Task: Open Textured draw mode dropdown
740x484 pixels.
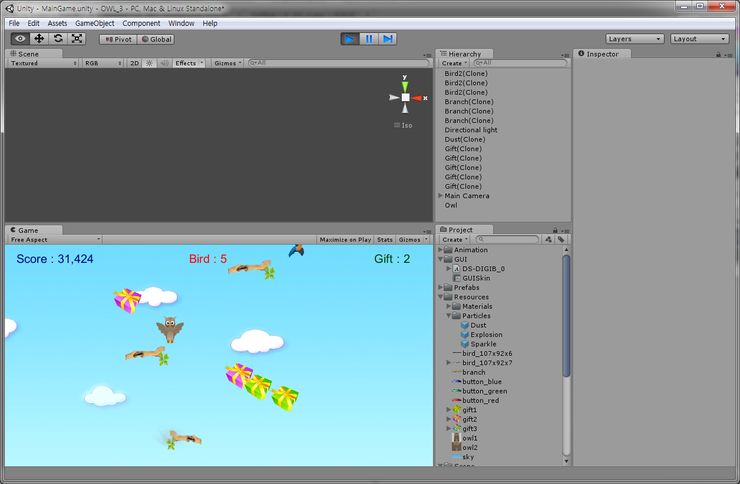Action: click(x=43, y=63)
